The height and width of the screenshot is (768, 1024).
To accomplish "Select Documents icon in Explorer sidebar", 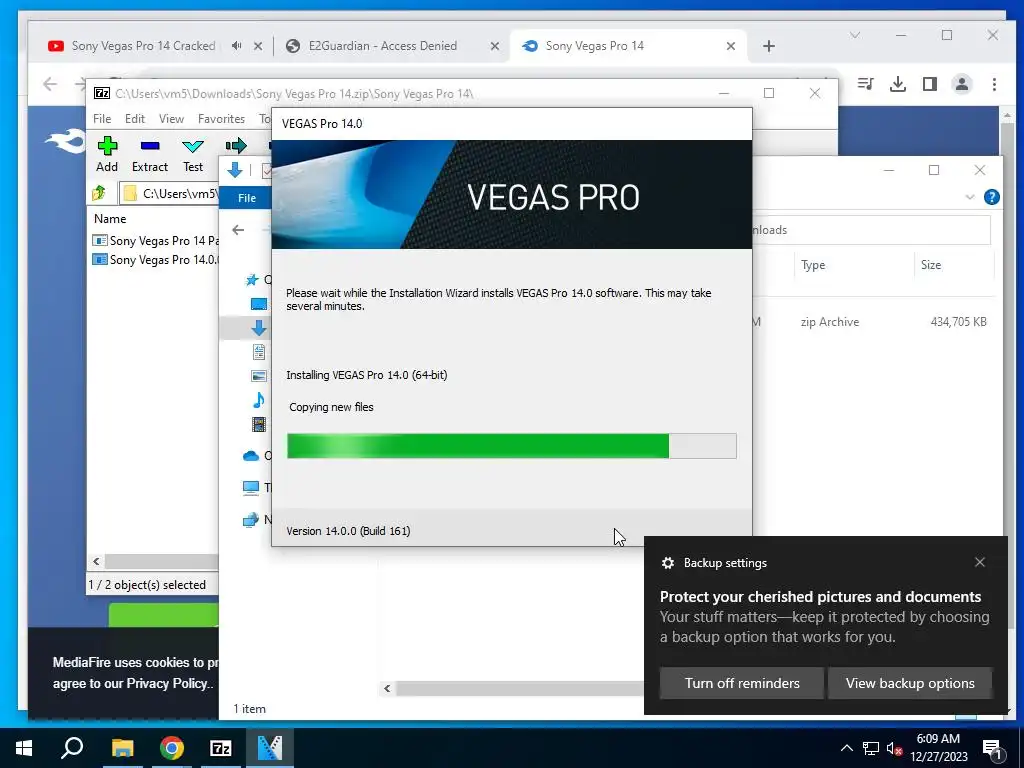I will coord(259,352).
